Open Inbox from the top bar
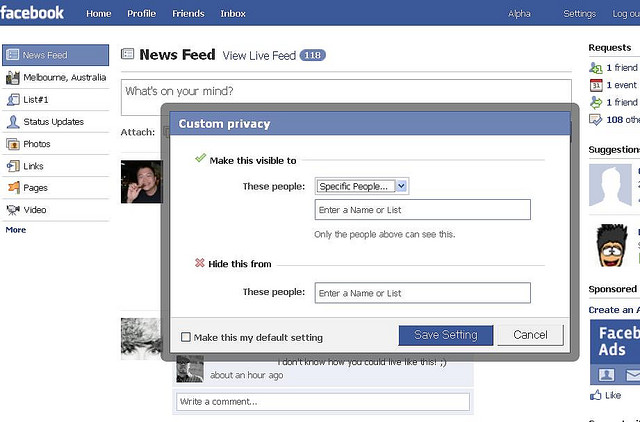Viewport: 640px width, 422px height. point(233,13)
